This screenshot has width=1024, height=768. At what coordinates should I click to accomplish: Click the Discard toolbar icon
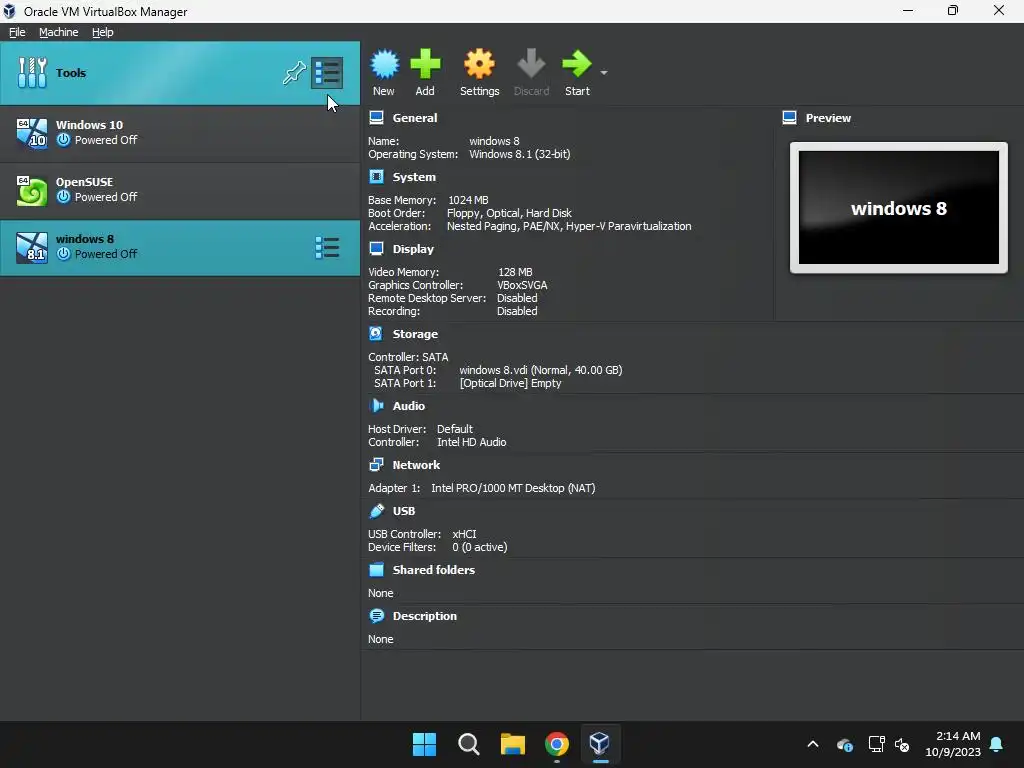[x=531, y=64]
